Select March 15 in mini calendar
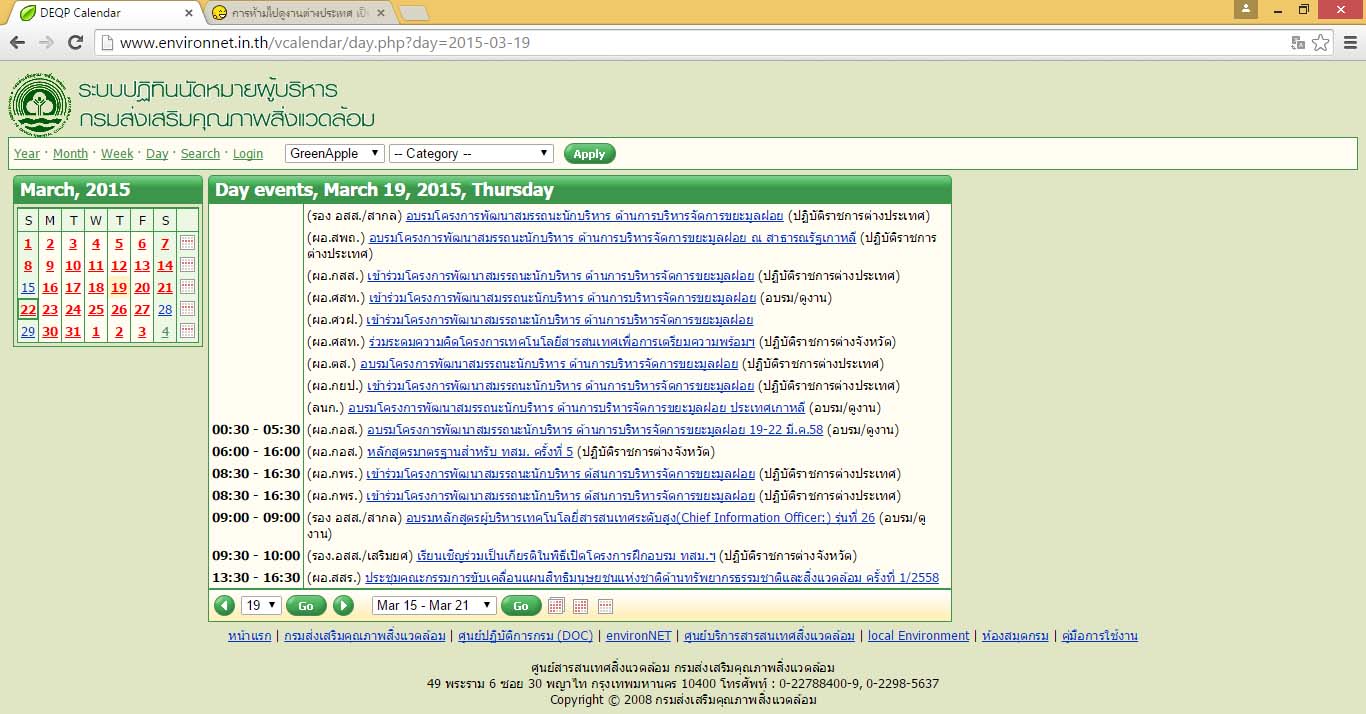This screenshot has width=1366, height=714. coord(28,287)
